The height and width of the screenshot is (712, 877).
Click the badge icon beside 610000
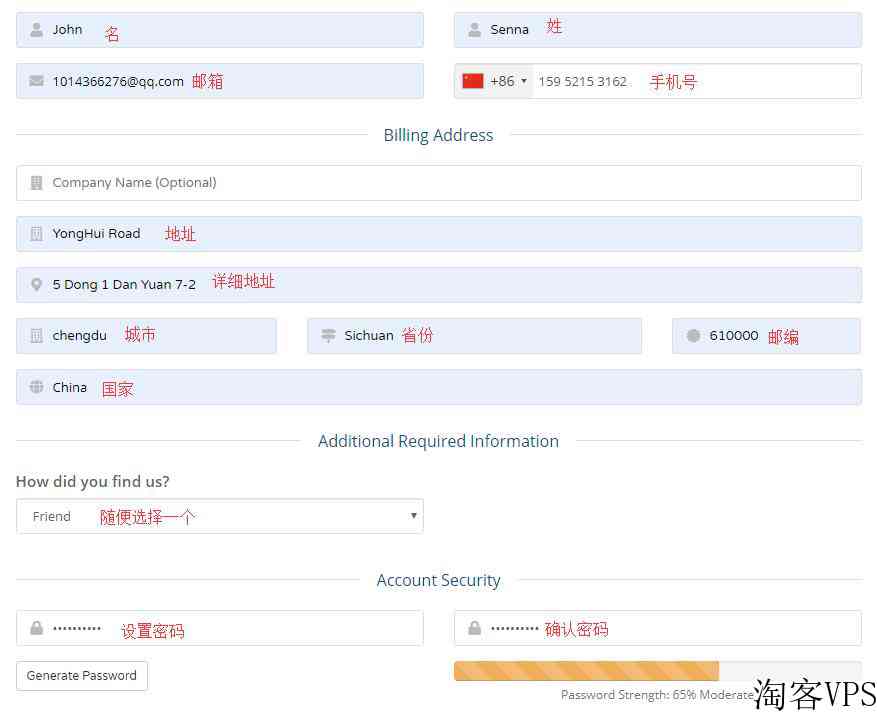[x=693, y=336]
